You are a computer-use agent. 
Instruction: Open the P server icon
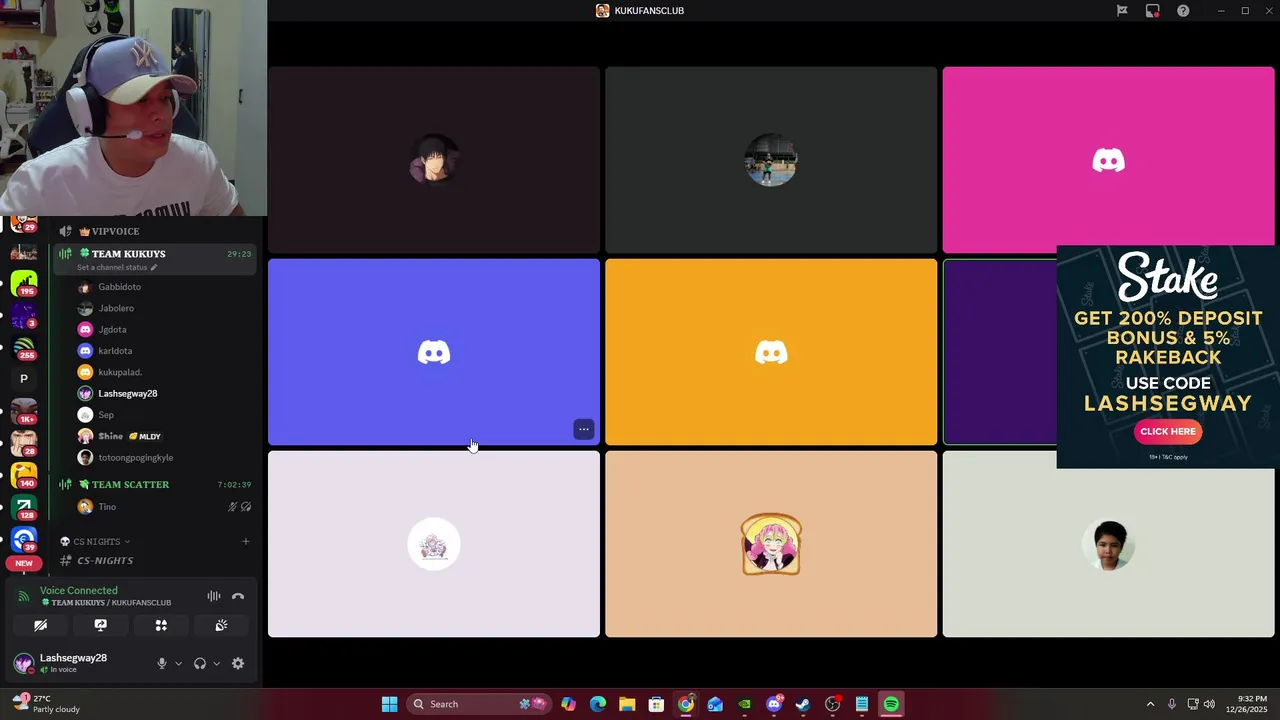click(24, 379)
